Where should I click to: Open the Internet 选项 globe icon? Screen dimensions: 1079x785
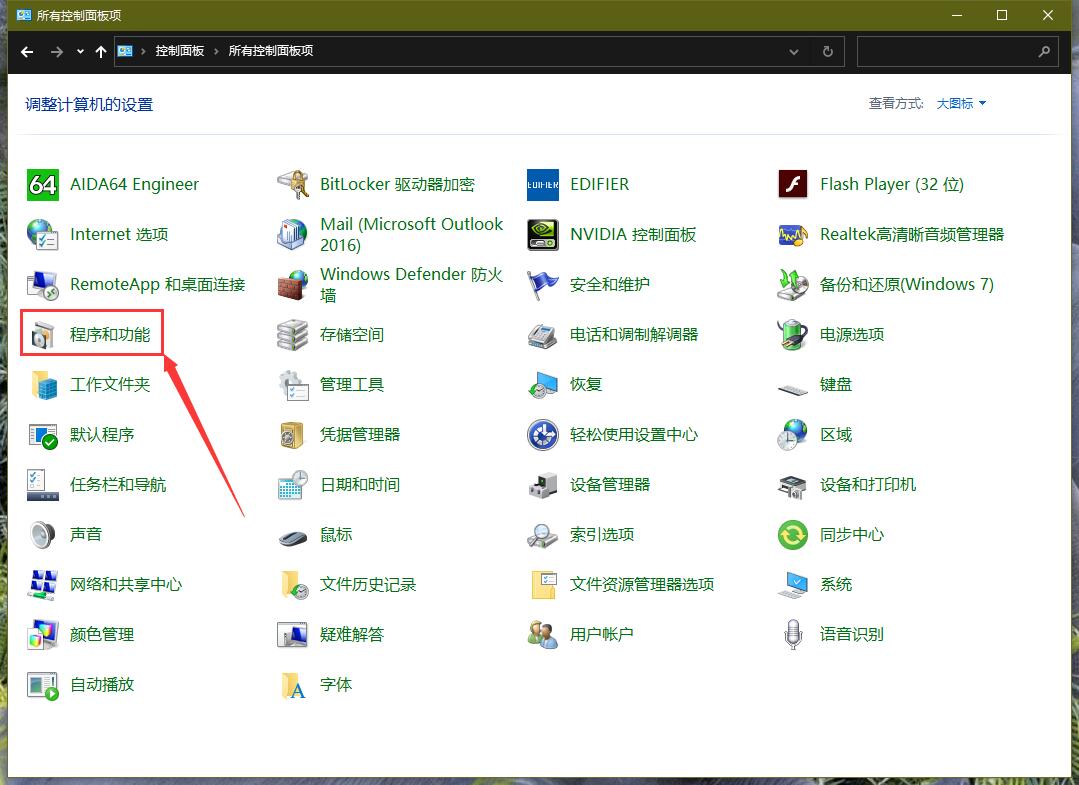pyautogui.click(x=43, y=235)
